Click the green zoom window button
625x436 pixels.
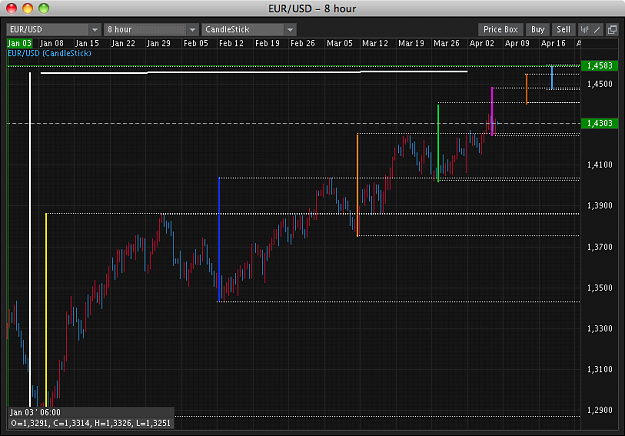(43, 8)
